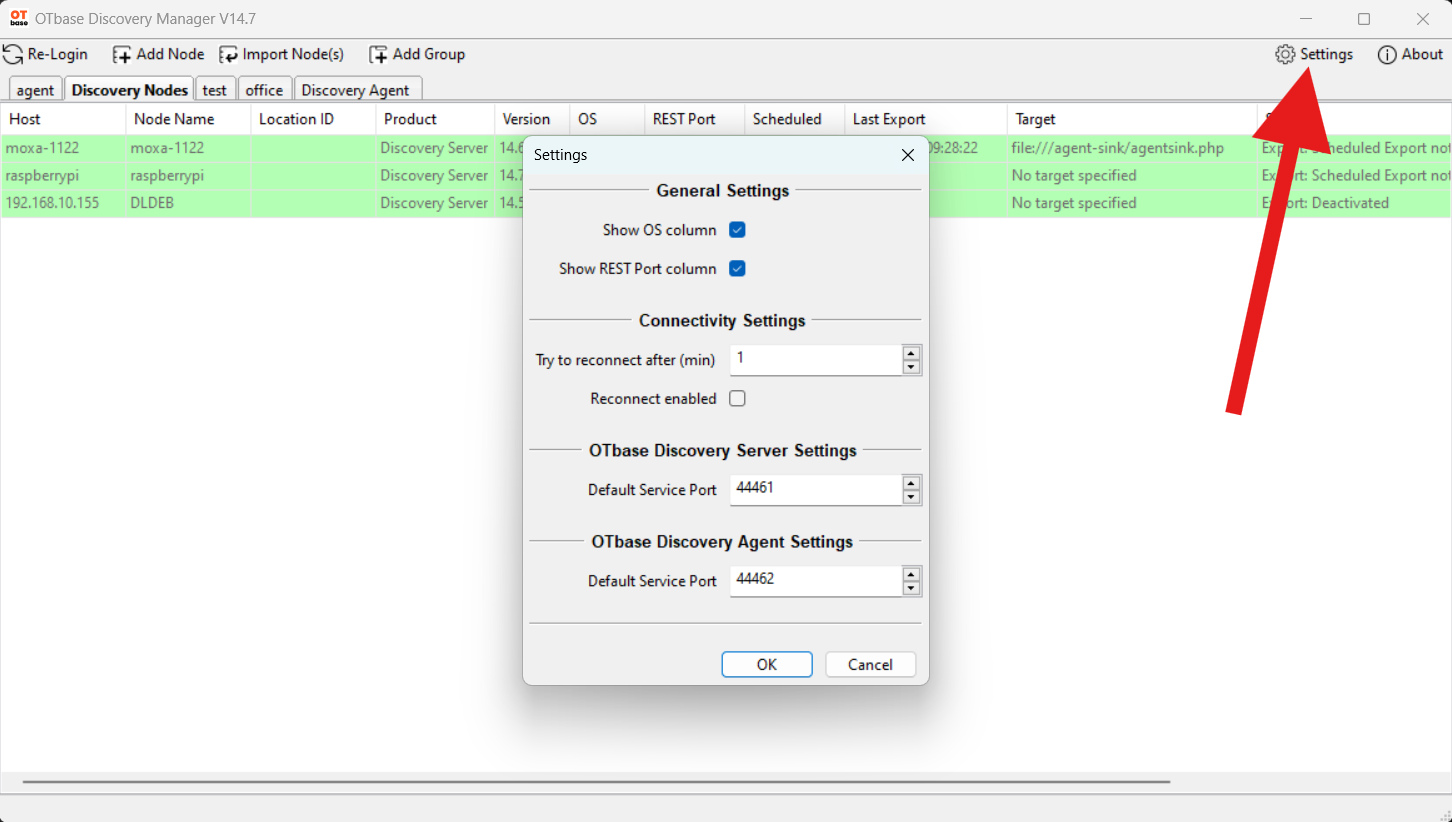Increase Discovery Server port 44461 up arrow
The height and width of the screenshot is (822, 1452).
pyautogui.click(x=911, y=483)
